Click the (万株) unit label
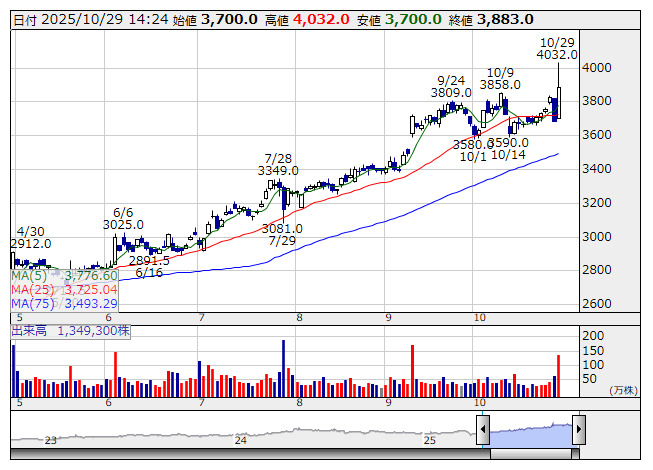This screenshot has width=653, height=470. pos(623,390)
